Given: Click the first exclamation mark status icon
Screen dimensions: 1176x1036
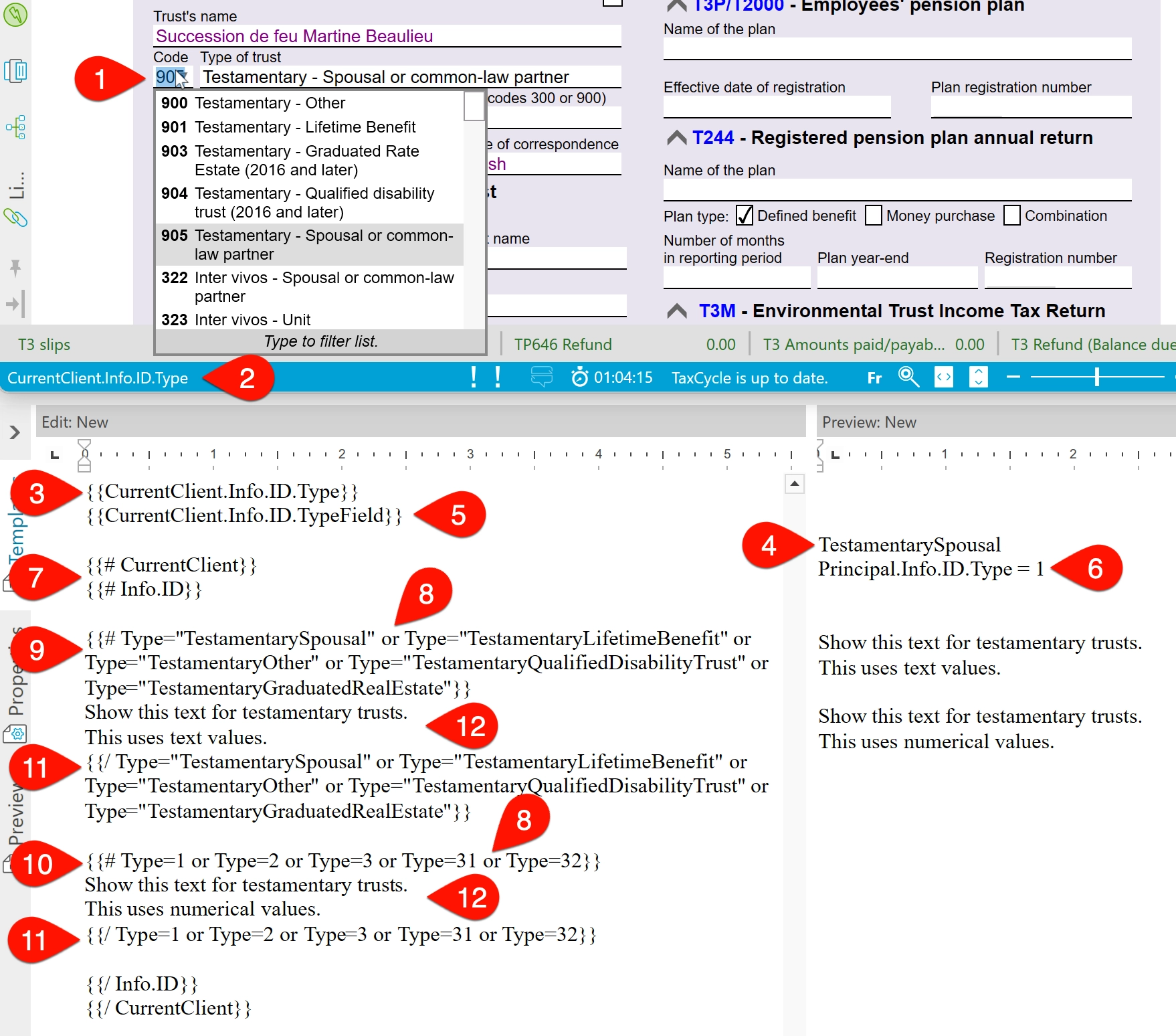Looking at the screenshot, I should coord(474,377).
